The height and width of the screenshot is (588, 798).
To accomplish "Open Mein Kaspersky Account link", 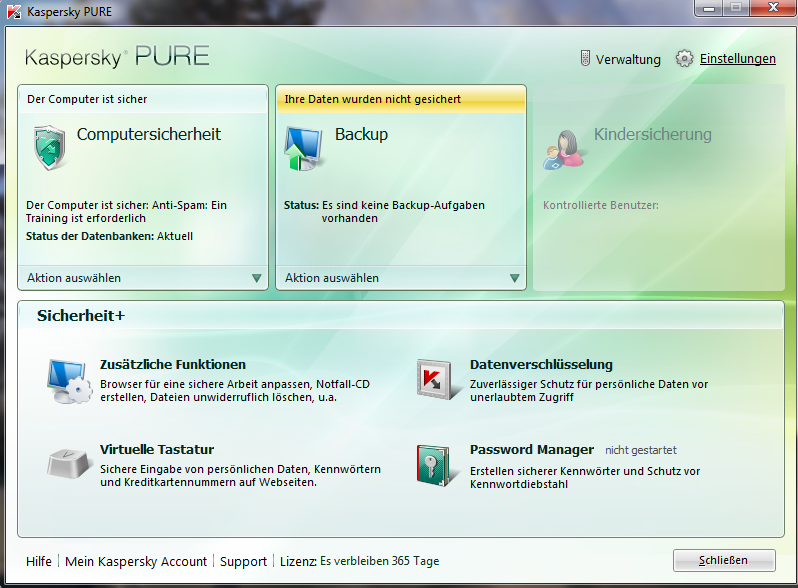I will click(x=136, y=561).
